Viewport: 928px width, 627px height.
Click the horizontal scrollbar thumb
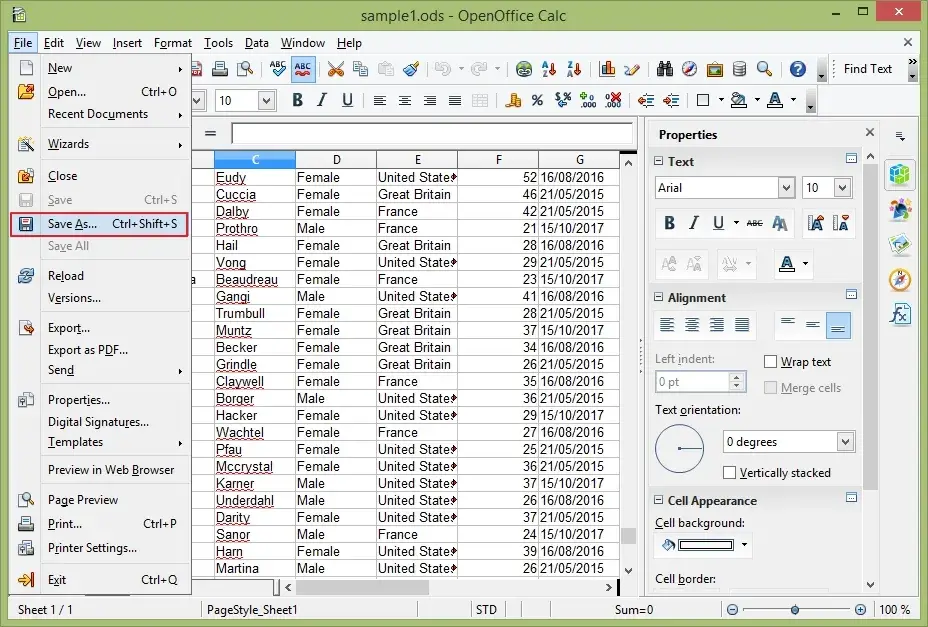point(362,587)
